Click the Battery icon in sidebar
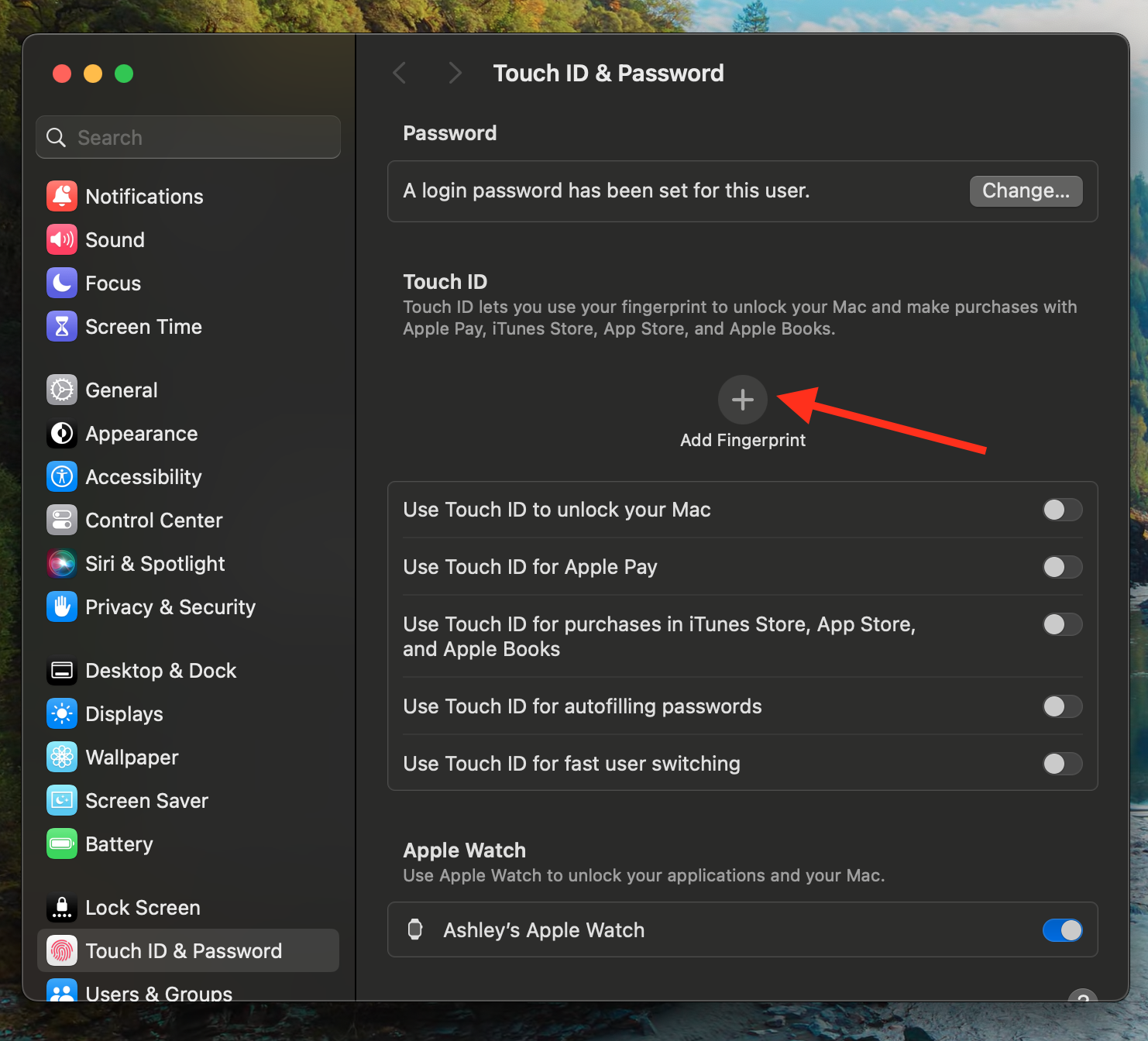1148x1041 pixels. [x=62, y=844]
